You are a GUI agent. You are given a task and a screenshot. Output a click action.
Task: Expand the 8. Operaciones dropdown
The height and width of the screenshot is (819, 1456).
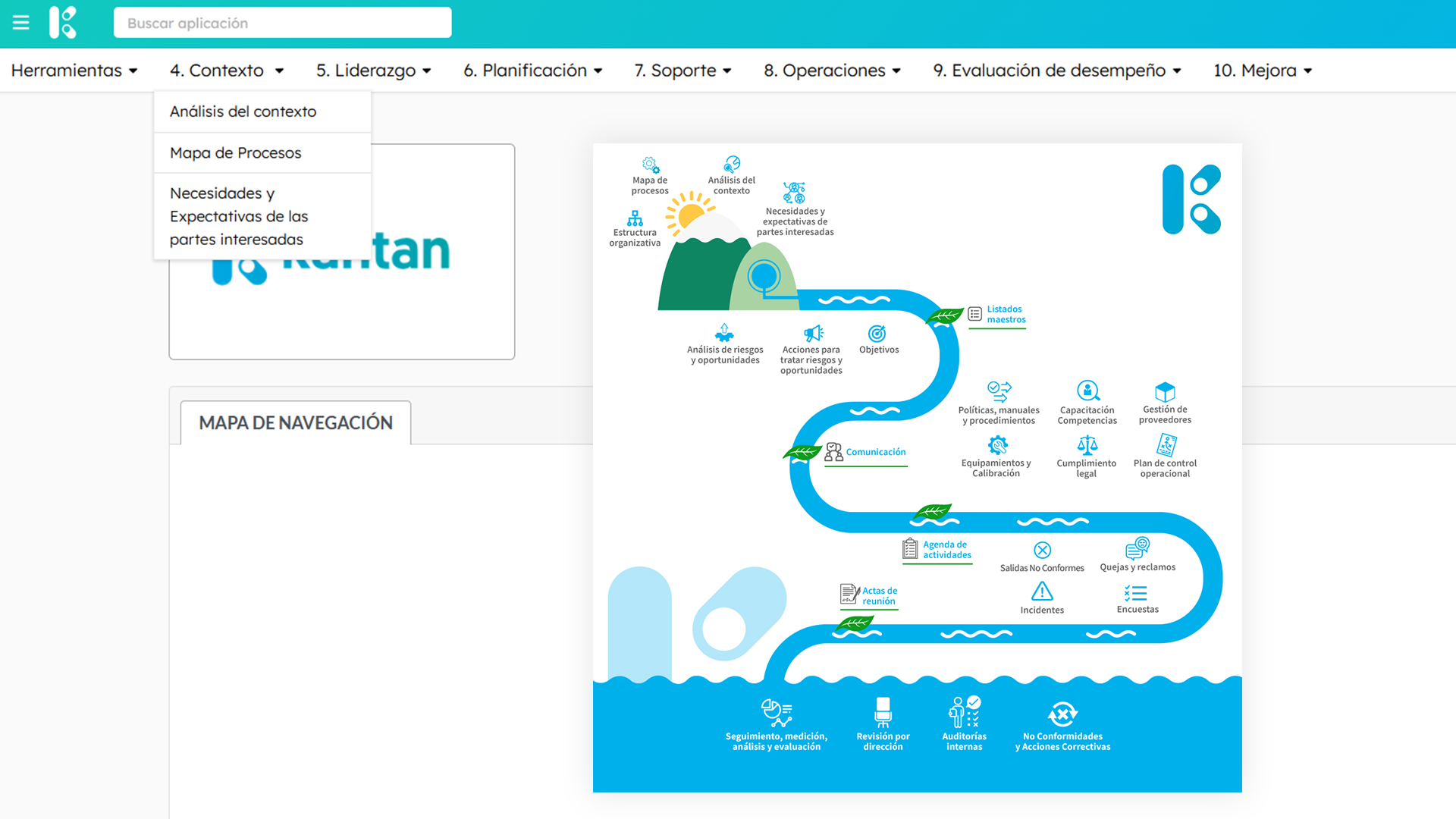tap(833, 71)
